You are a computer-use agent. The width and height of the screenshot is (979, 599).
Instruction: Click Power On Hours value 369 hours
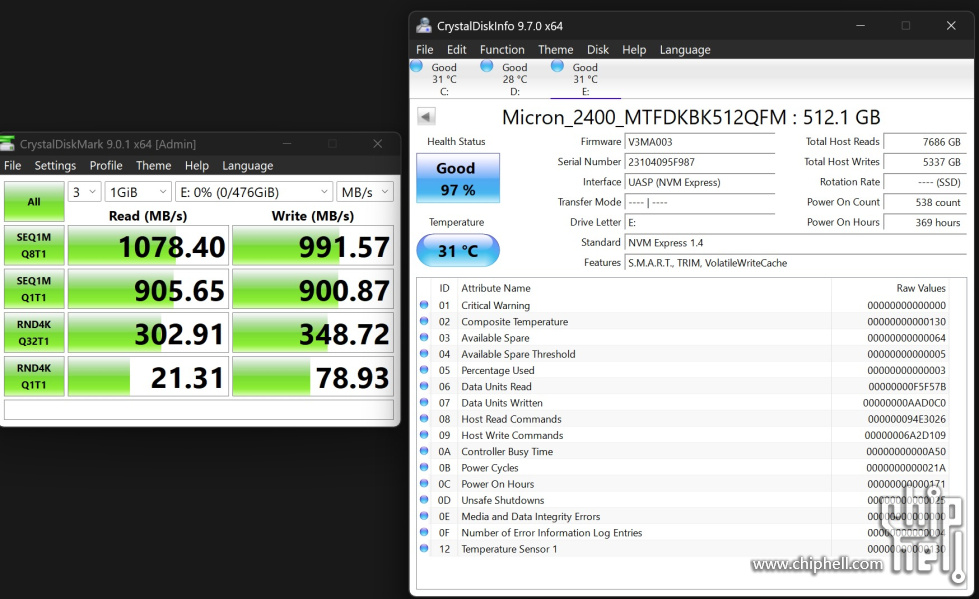click(925, 222)
